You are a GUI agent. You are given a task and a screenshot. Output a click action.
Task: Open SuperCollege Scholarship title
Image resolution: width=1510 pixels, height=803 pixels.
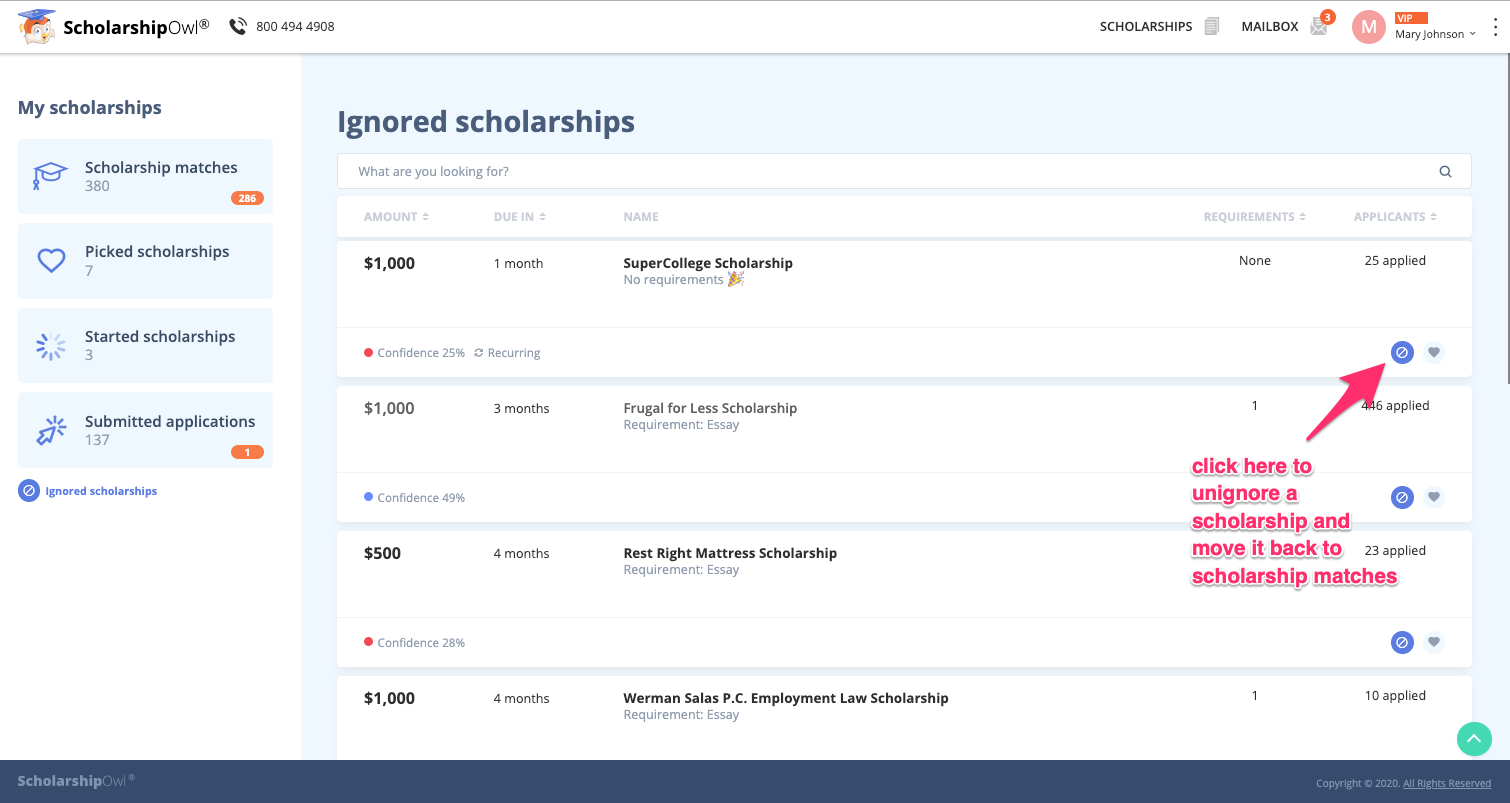(x=708, y=263)
